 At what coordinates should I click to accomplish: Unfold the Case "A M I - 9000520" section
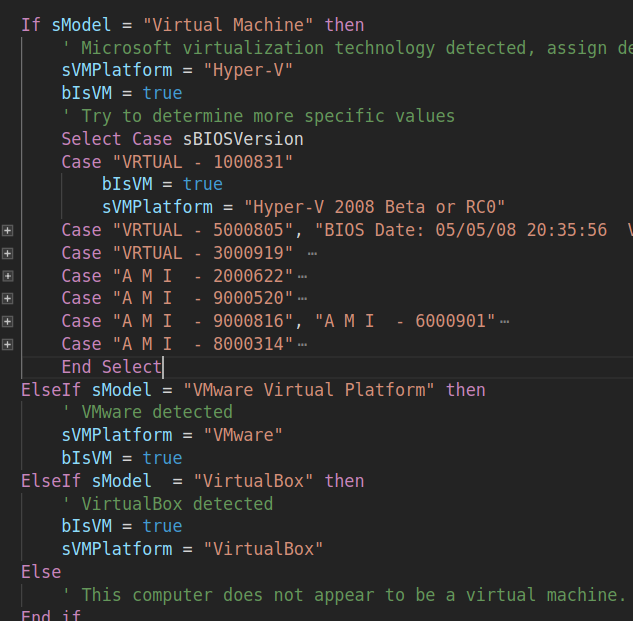(x=8, y=299)
